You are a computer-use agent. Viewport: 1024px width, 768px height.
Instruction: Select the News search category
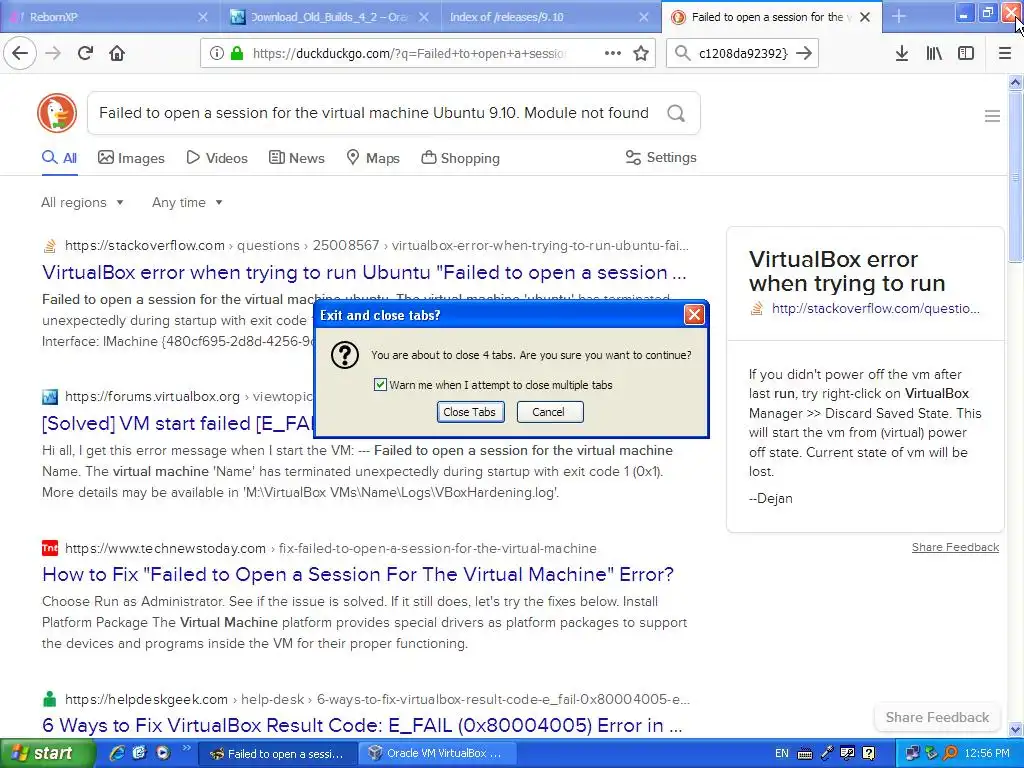click(x=296, y=158)
